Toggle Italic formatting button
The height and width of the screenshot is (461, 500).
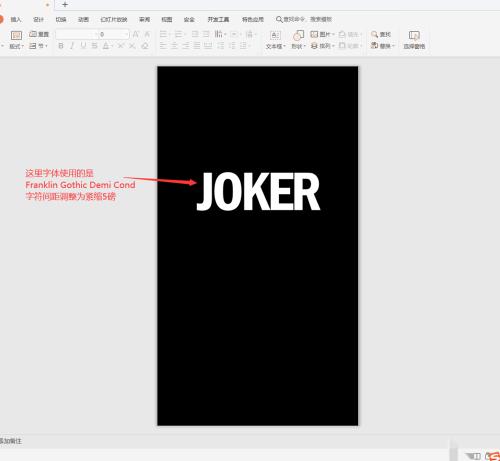pos(72,46)
